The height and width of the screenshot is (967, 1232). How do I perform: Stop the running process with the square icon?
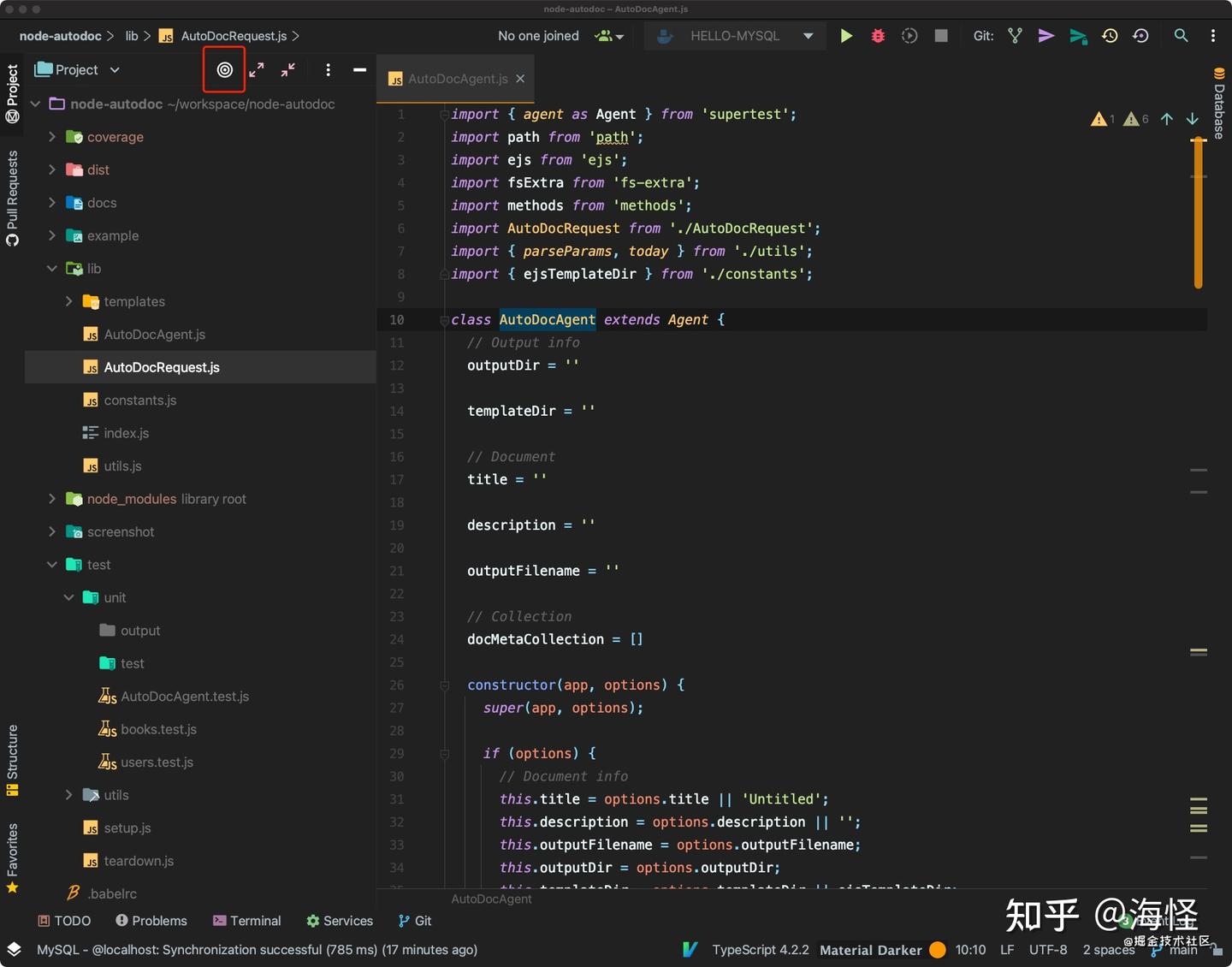click(941, 36)
